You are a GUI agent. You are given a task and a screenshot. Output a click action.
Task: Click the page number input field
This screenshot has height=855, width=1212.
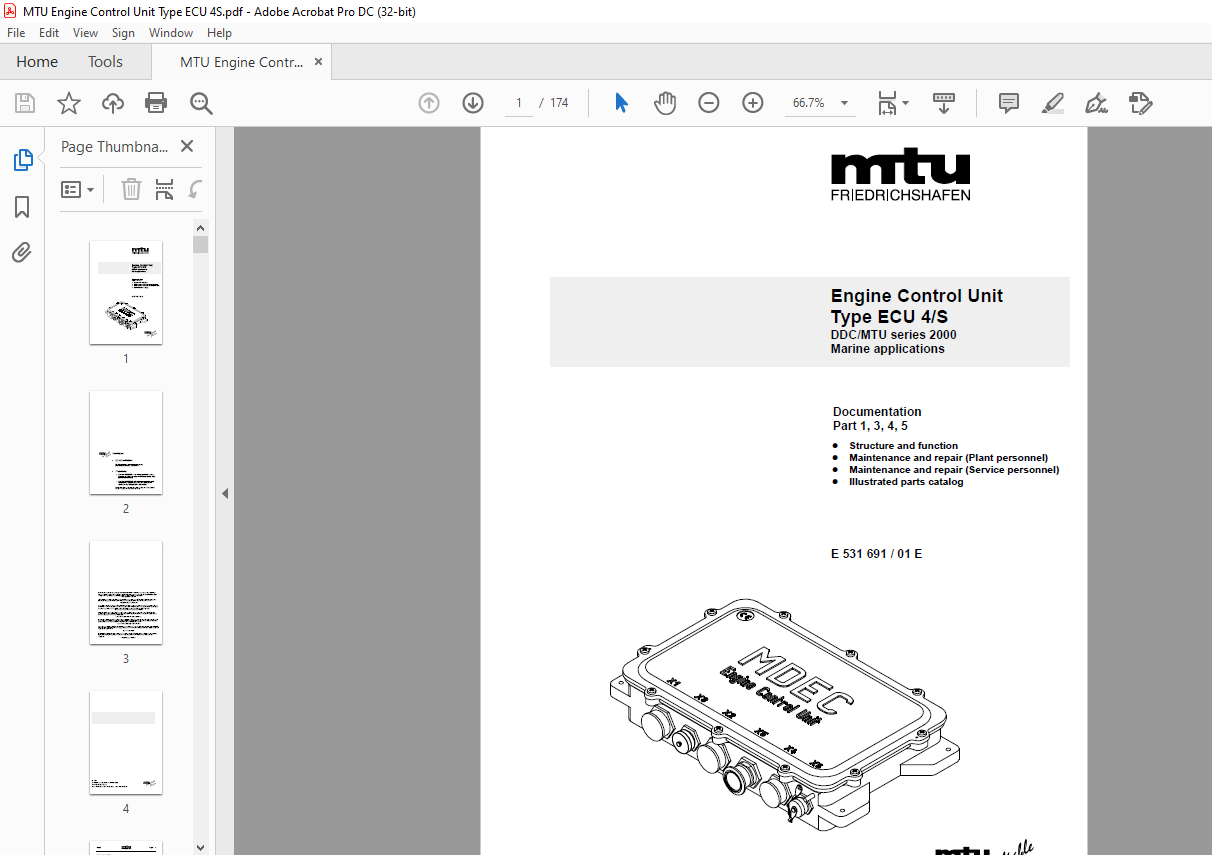point(518,103)
